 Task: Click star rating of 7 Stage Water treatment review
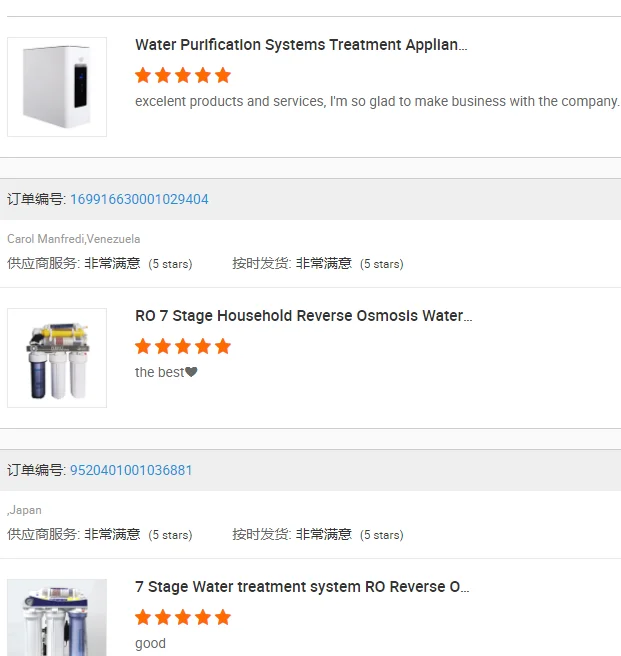[x=183, y=617]
